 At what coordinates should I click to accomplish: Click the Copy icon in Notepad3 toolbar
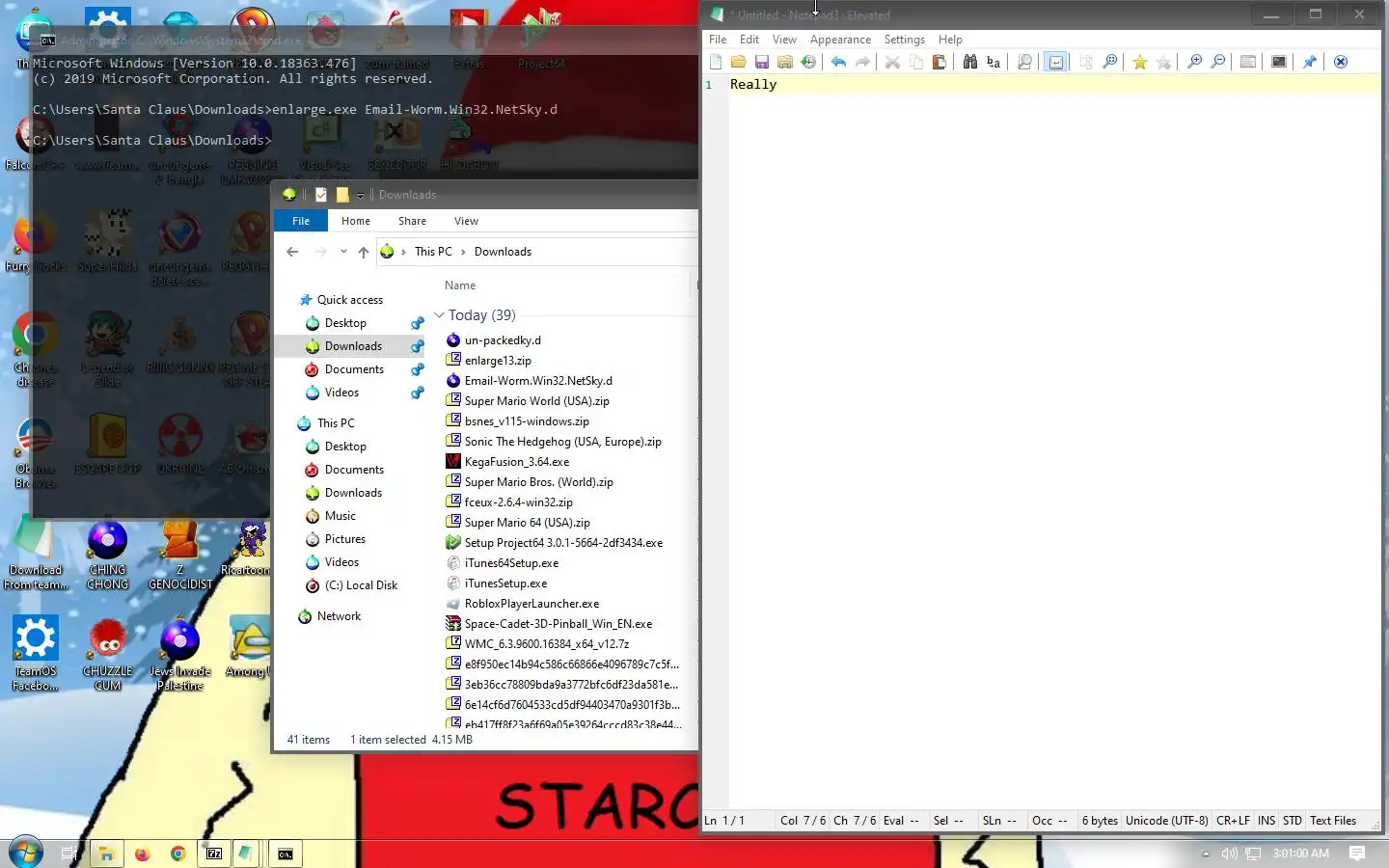pyautogui.click(x=915, y=62)
